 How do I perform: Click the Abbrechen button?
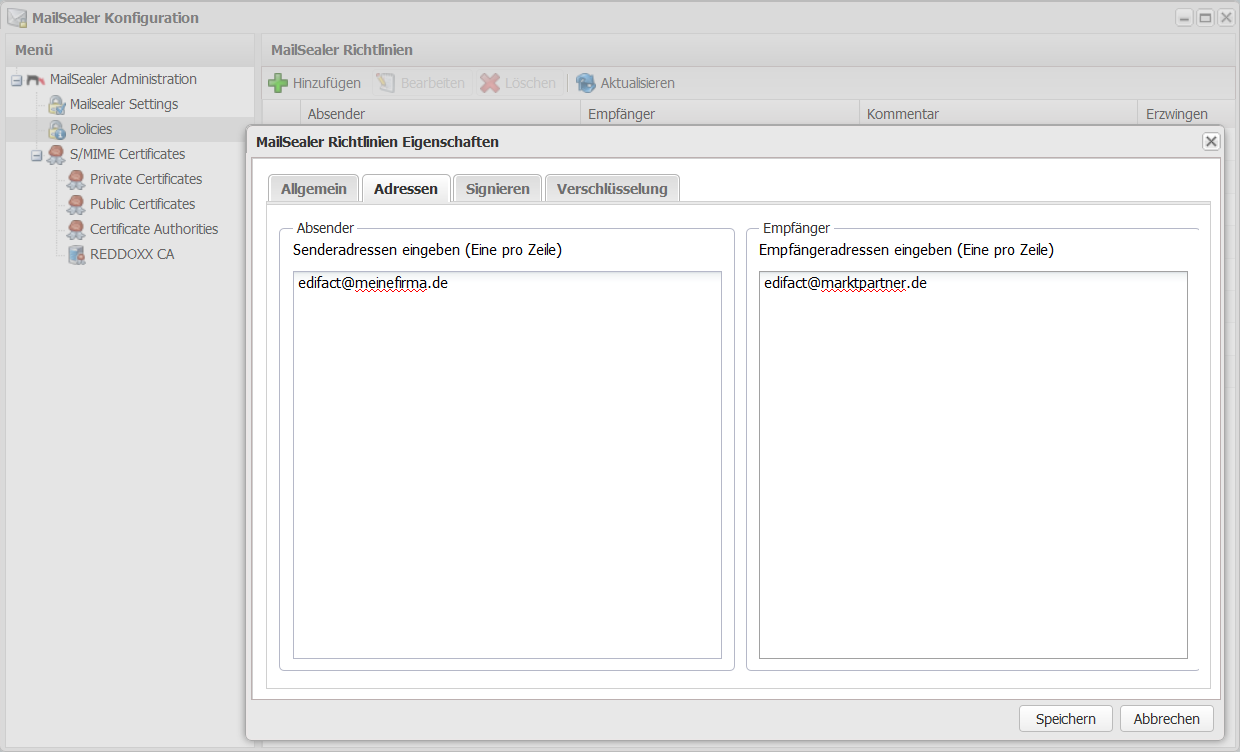(x=1166, y=719)
